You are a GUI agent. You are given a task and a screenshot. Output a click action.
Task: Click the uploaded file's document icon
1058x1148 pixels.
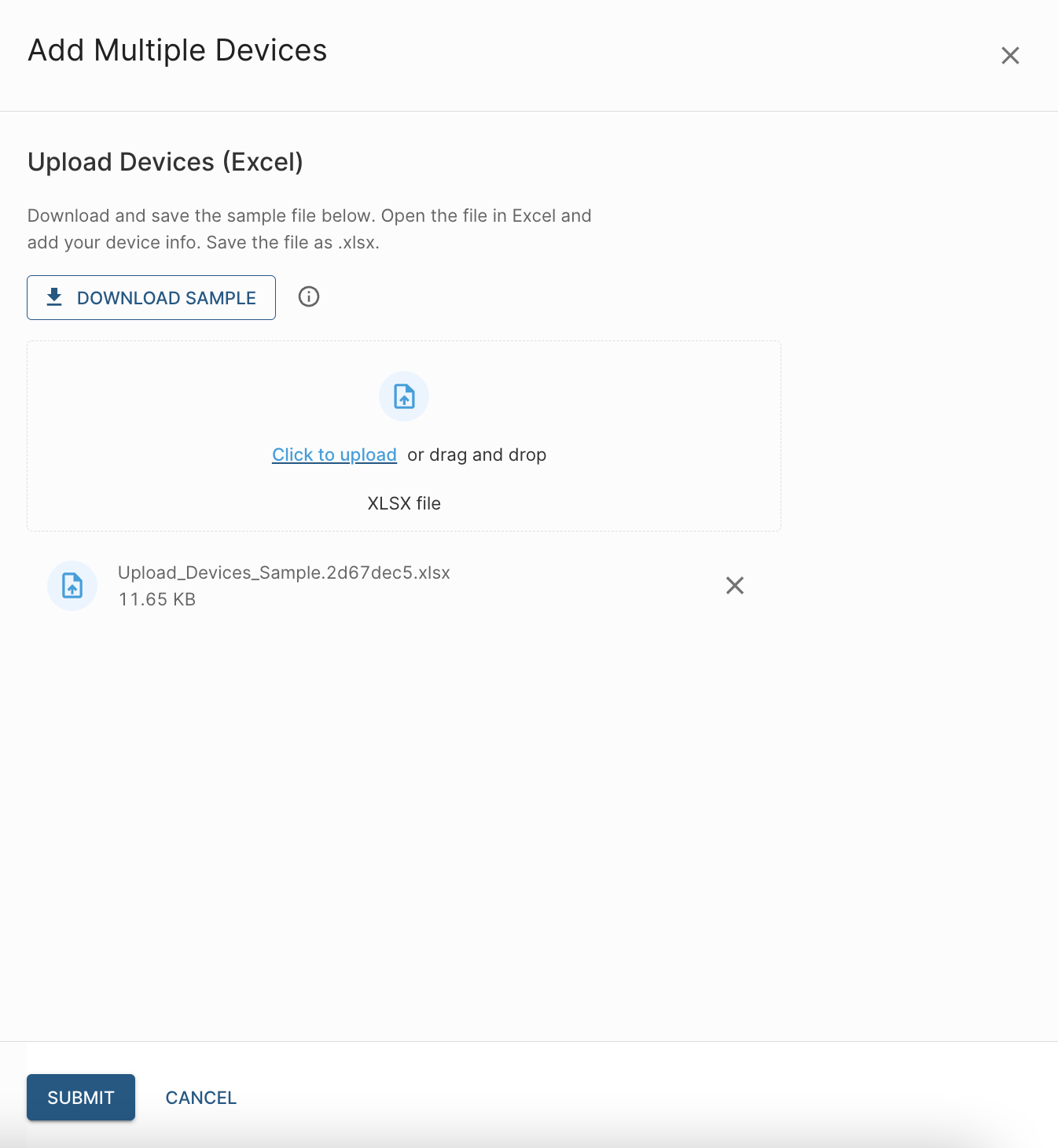(72, 586)
